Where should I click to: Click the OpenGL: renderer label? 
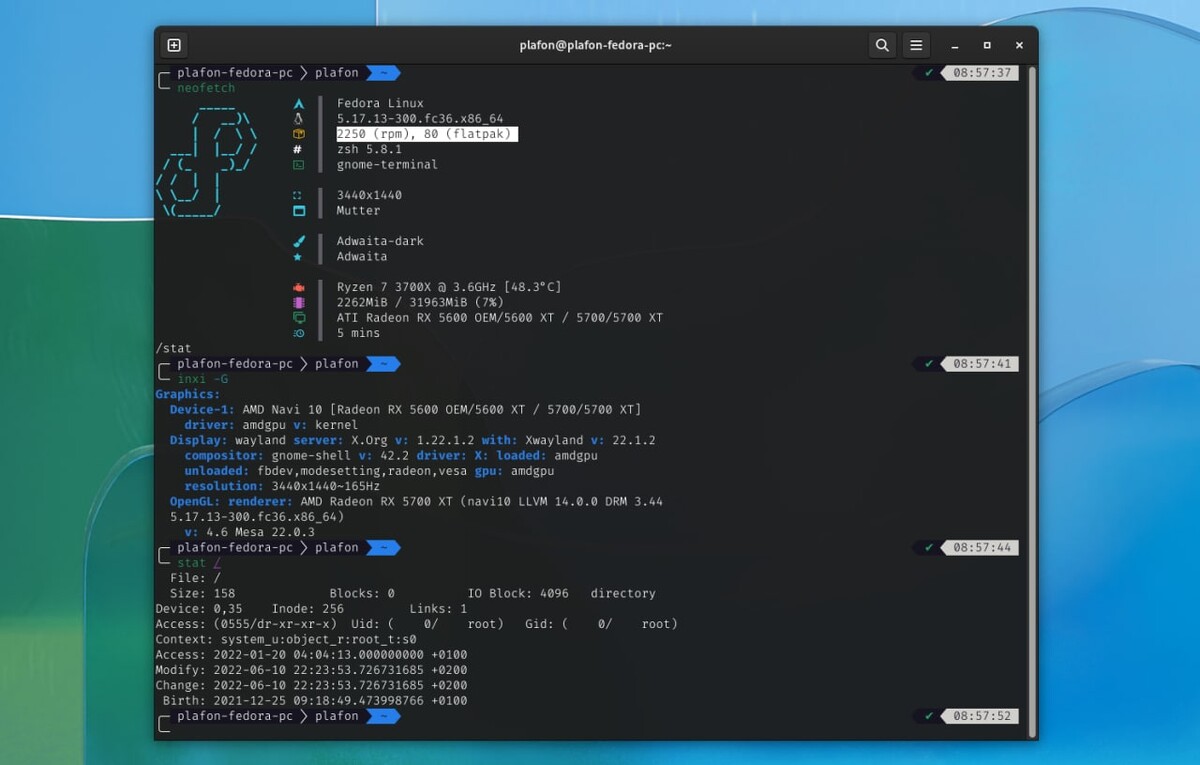pos(232,502)
